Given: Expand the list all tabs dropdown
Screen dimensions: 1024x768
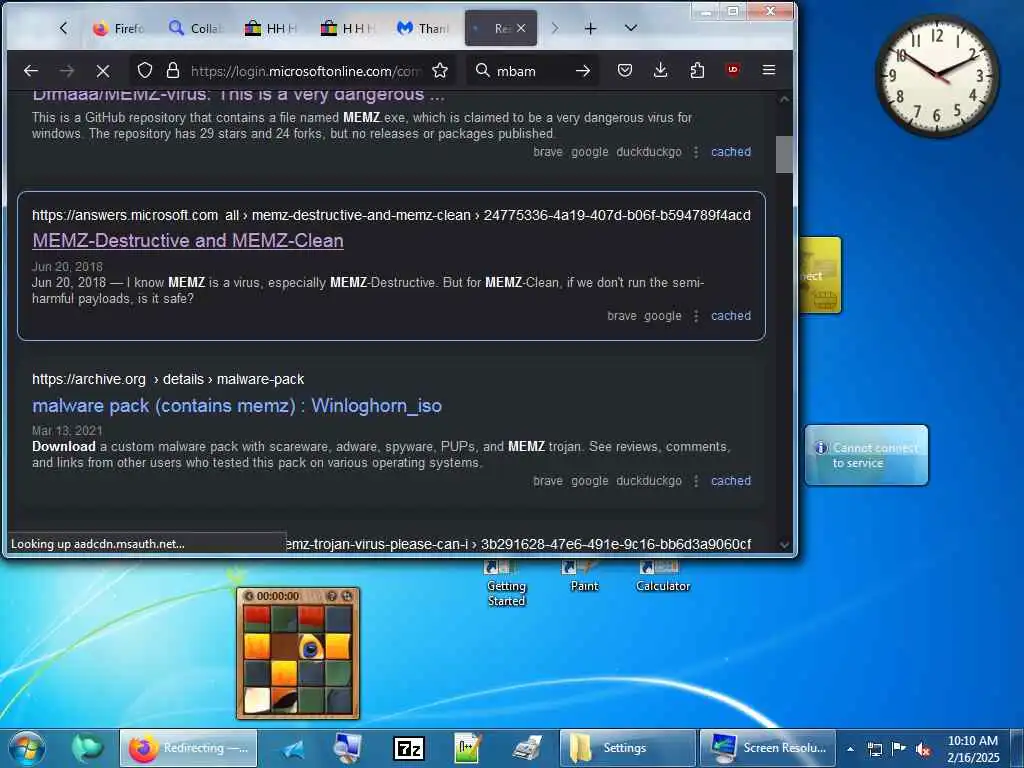Looking at the screenshot, I should [x=630, y=28].
